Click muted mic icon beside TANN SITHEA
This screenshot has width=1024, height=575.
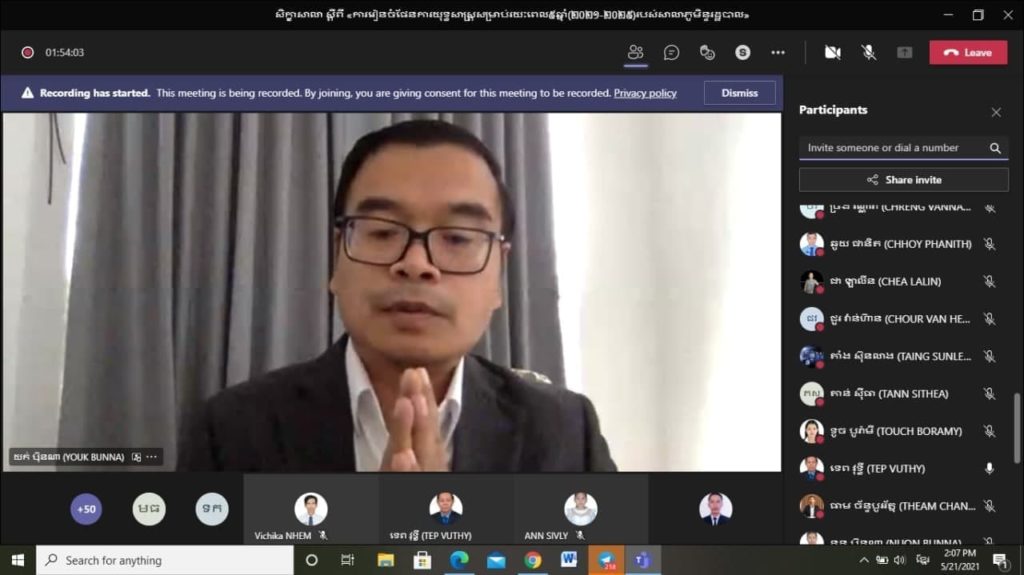(989, 393)
